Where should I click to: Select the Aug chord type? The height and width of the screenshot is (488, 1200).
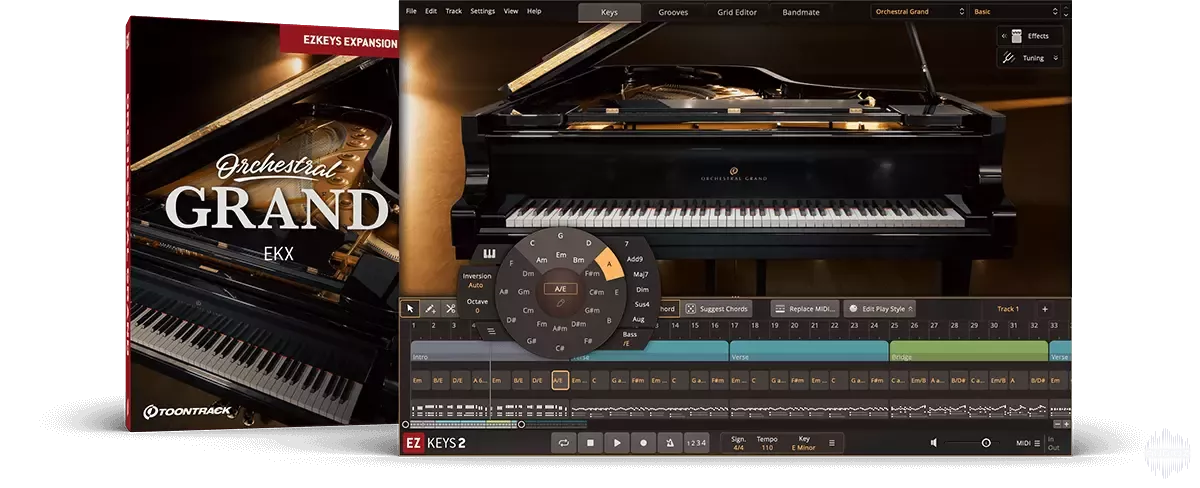[x=638, y=318]
